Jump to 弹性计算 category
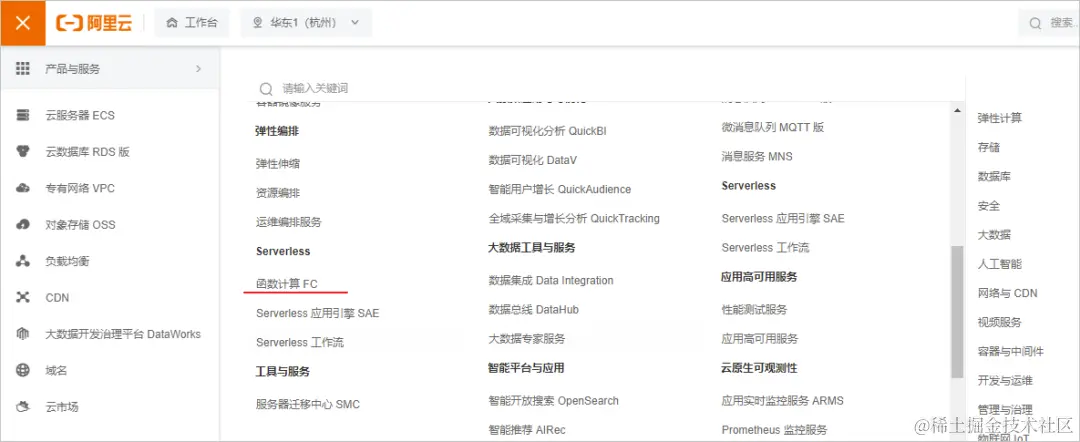Image resolution: width=1080 pixels, height=442 pixels. pos(999,118)
